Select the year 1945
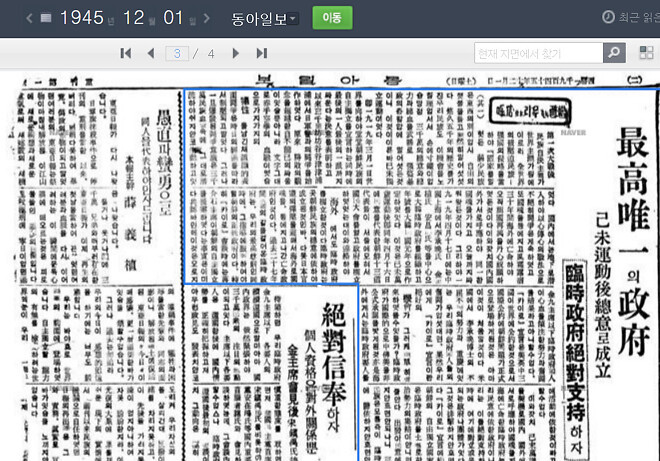 point(82,18)
